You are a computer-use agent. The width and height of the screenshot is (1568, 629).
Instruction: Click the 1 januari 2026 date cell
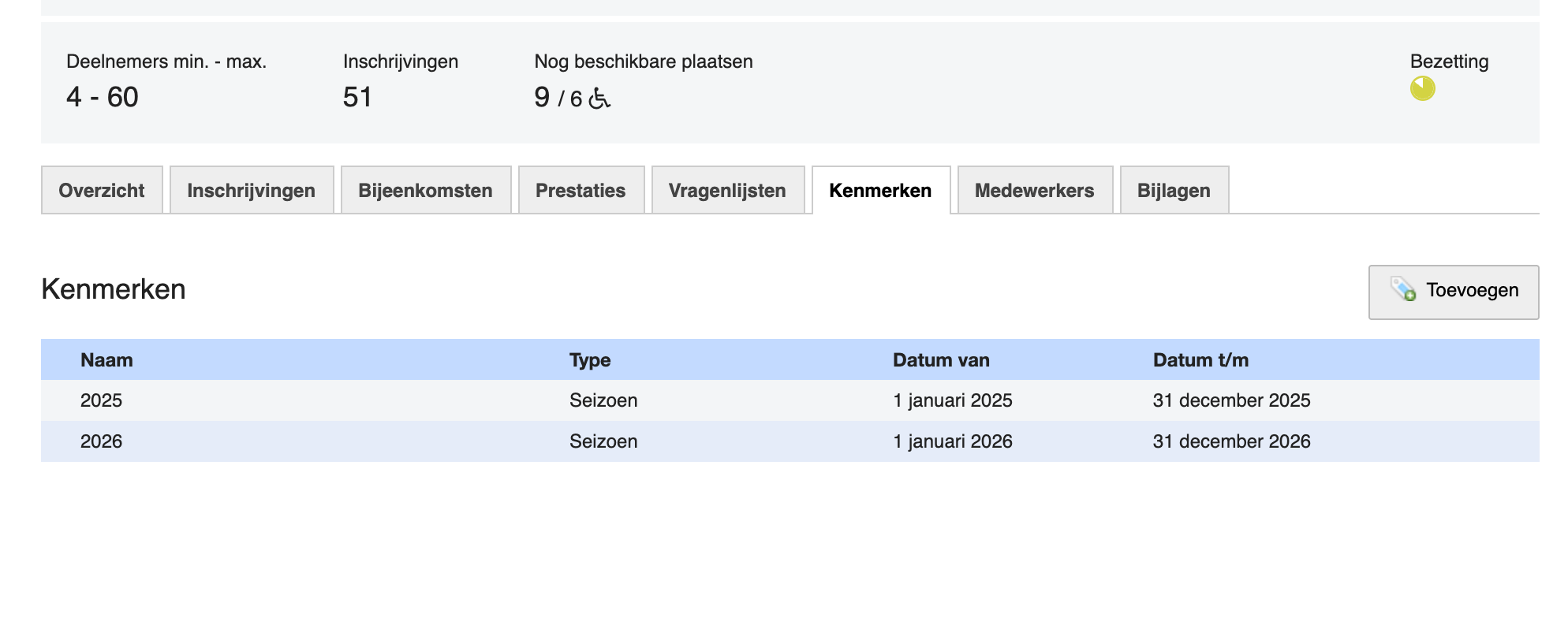952,441
